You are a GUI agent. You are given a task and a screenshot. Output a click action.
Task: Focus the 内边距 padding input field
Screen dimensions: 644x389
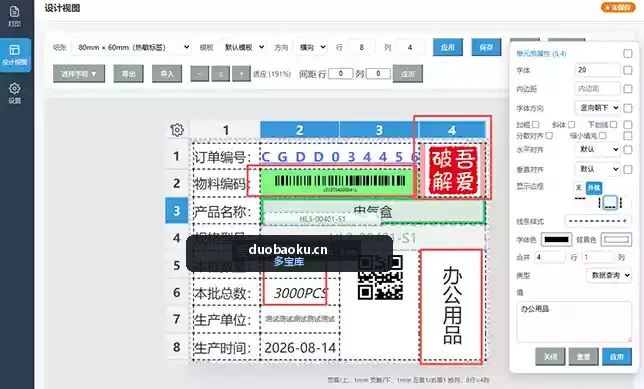click(597, 88)
